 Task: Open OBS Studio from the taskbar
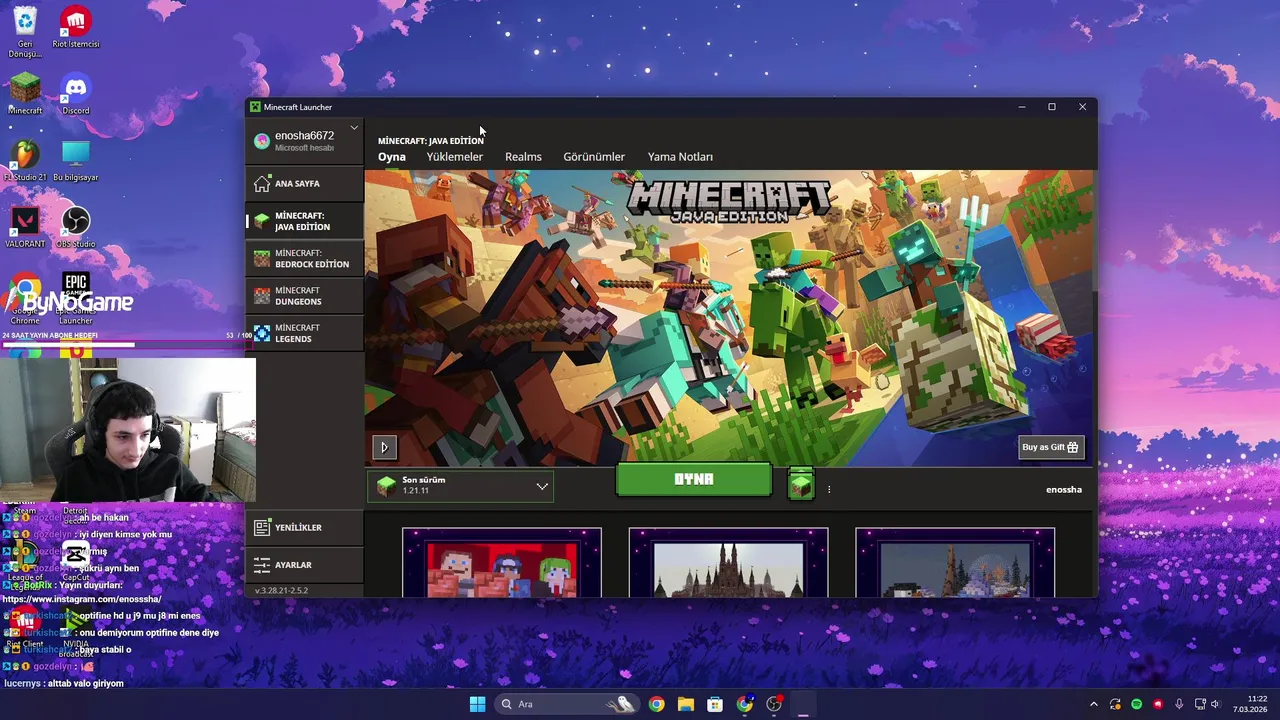774,704
